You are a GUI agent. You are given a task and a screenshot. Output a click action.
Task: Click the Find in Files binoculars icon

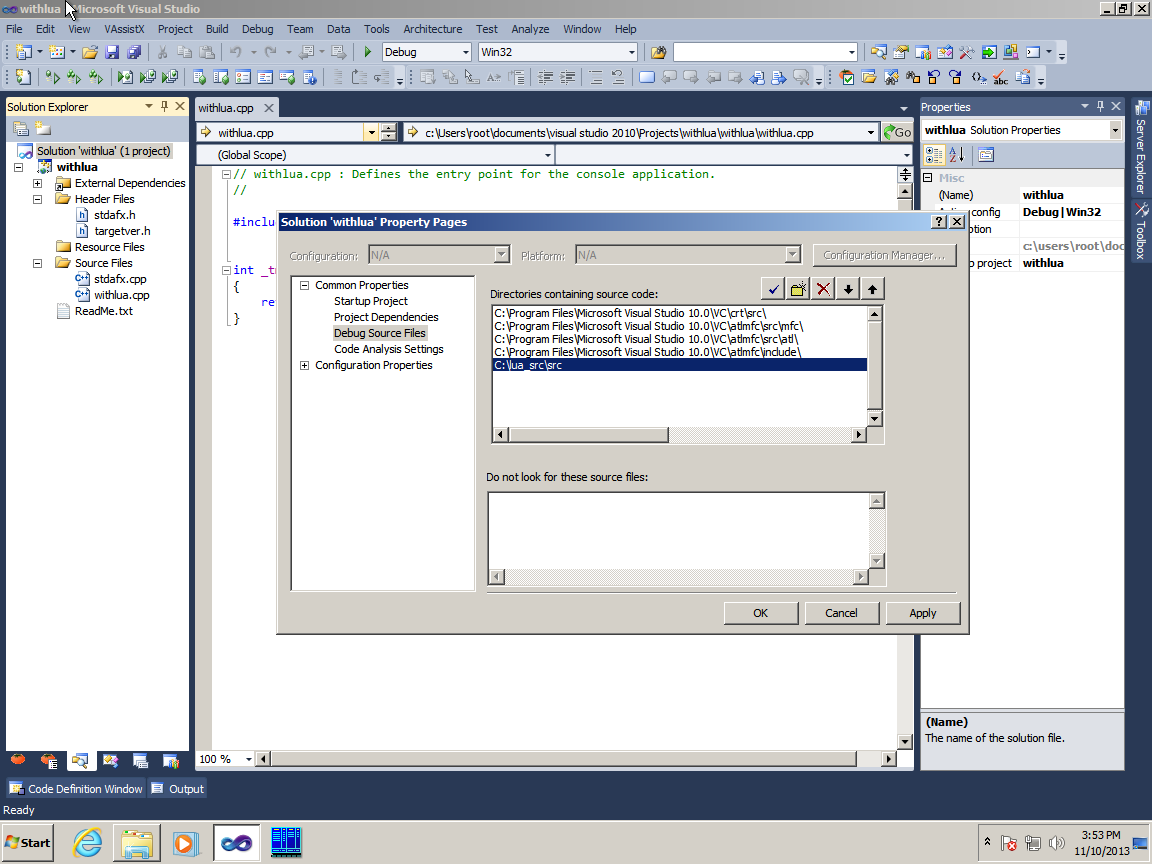coord(658,52)
